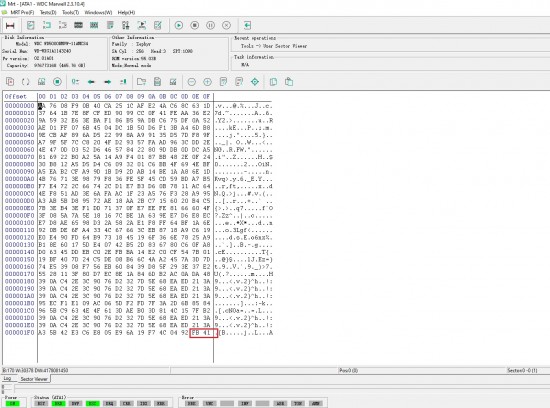Click the open folder icon in sector toolbar
This screenshot has height=408, width=550.
(141, 82)
